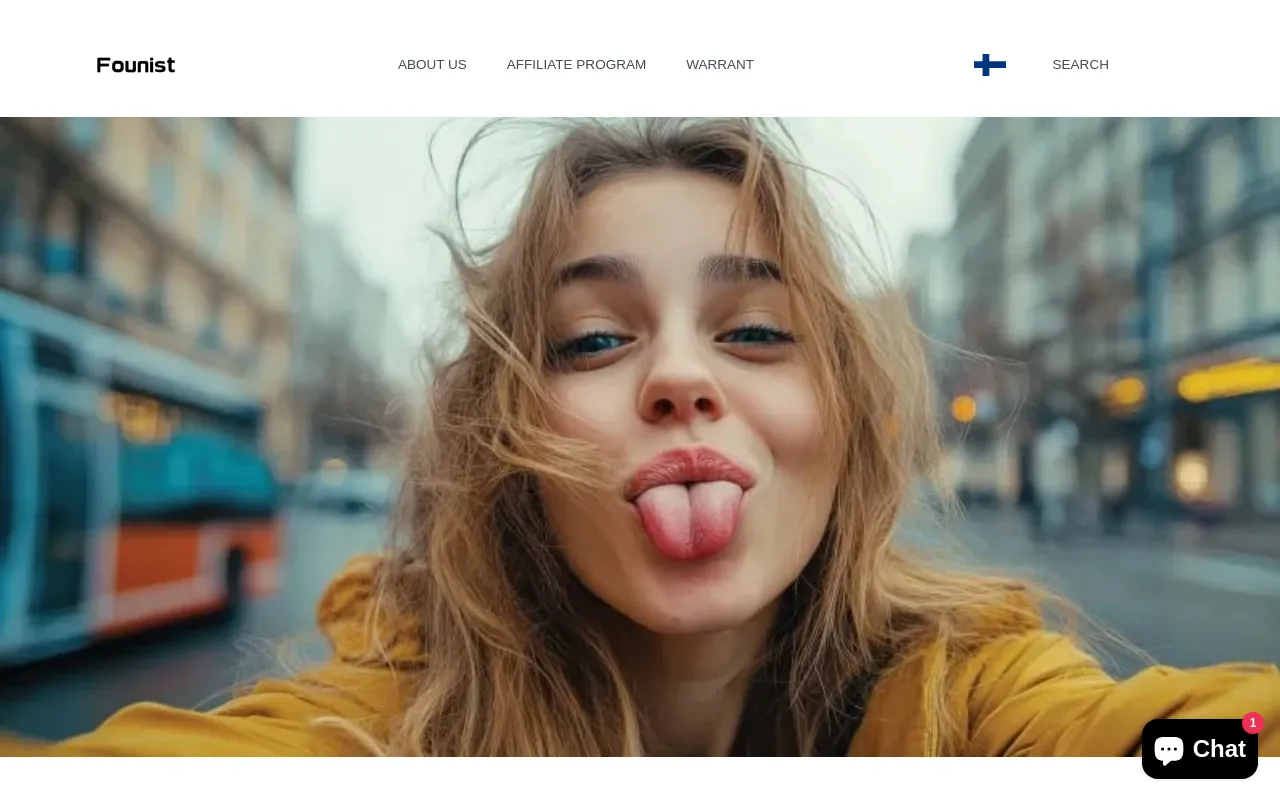The width and height of the screenshot is (1280, 800).
Task: Click the 'Chat' text label
Action: point(1219,749)
